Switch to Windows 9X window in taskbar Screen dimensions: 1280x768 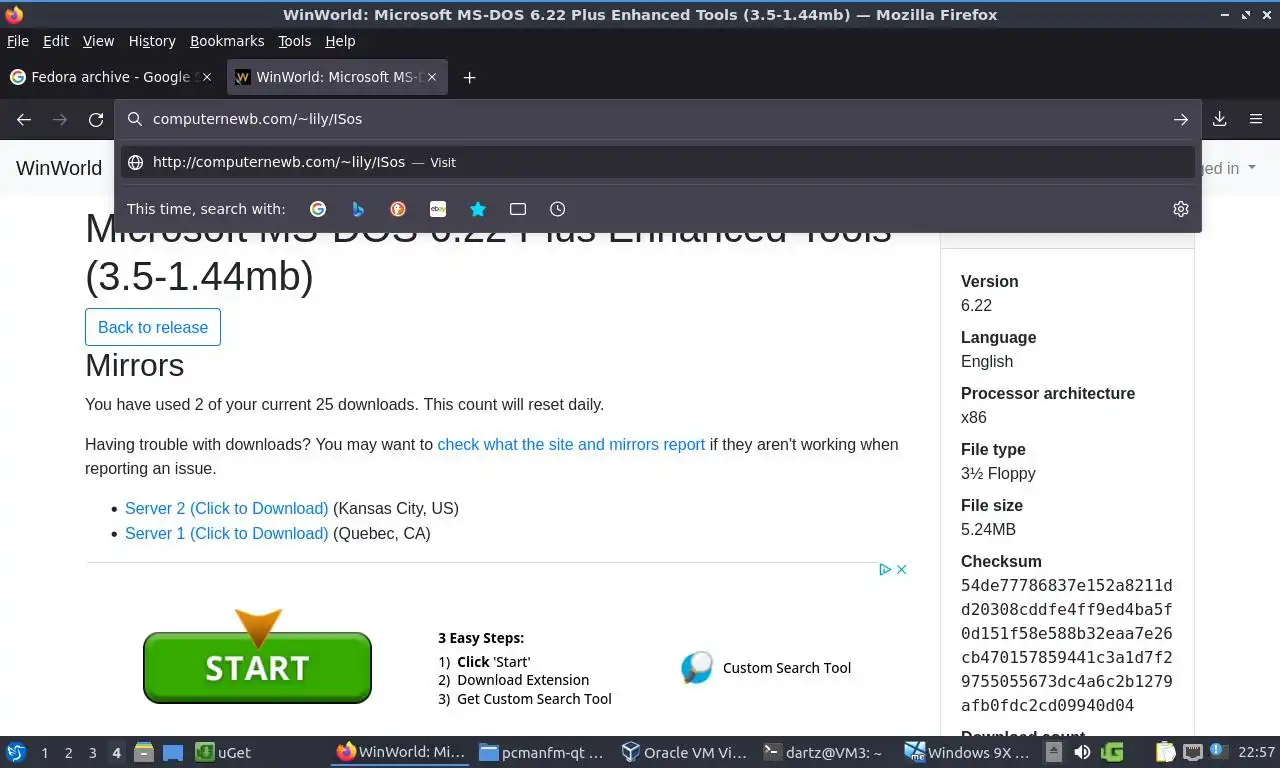(966, 752)
